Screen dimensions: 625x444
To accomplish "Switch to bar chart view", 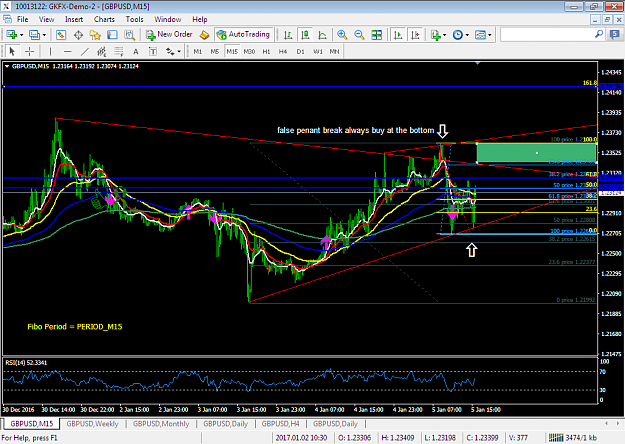I will (x=288, y=35).
